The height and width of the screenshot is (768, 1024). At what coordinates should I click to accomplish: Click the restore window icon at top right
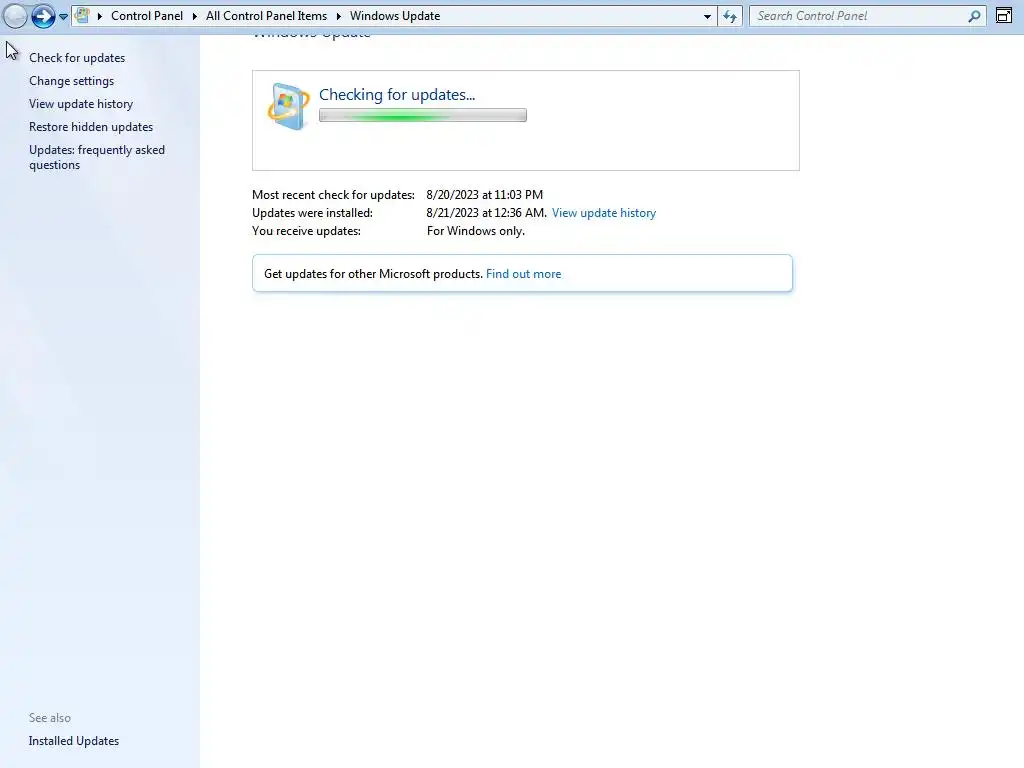[1004, 15]
